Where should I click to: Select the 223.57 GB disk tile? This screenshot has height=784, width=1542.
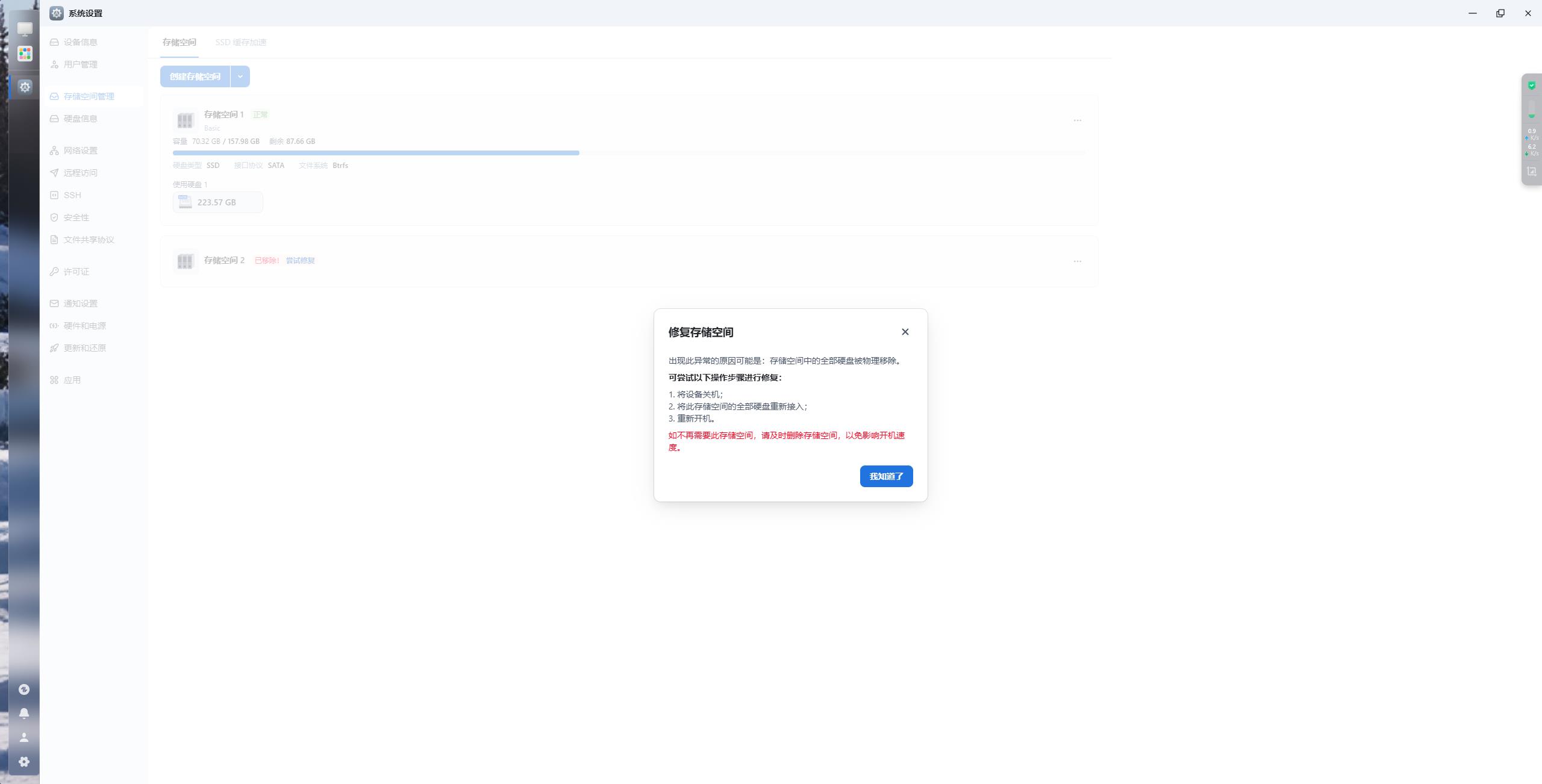coord(217,202)
